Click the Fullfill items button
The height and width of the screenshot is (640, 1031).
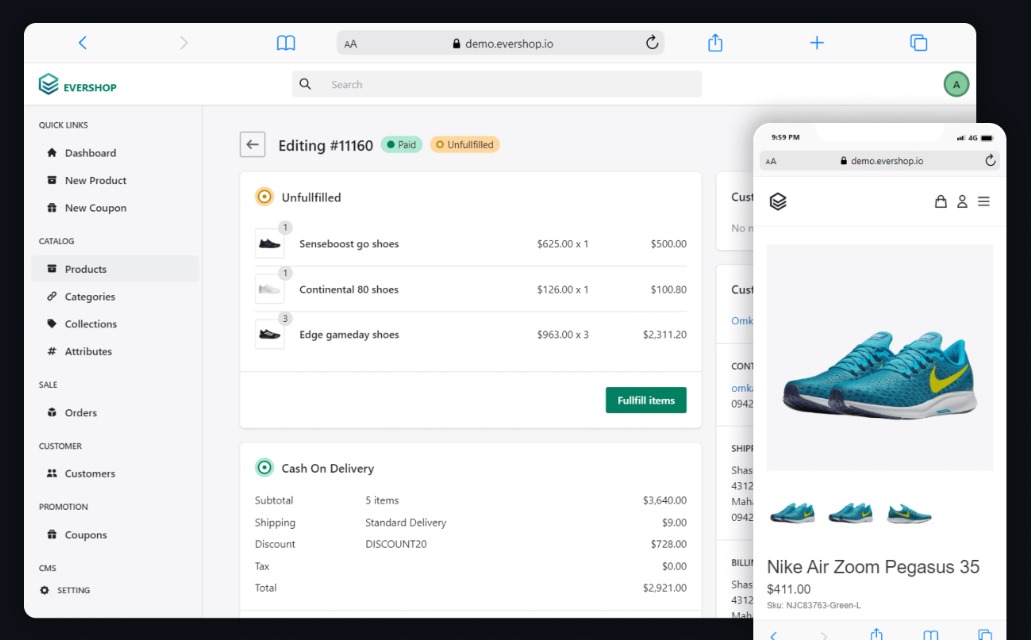click(x=646, y=400)
